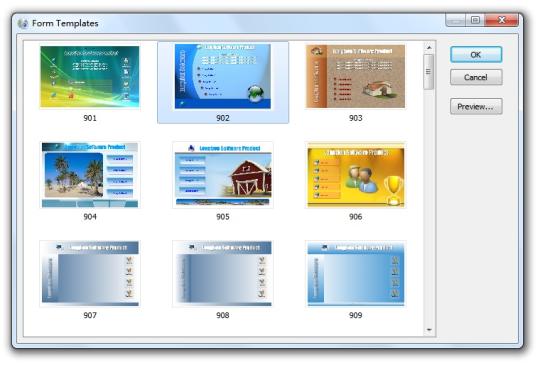Viewport: 540px width, 365px height.
Task: Choose the brown house template 903 thumbnail
Action: (x=355, y=76)
